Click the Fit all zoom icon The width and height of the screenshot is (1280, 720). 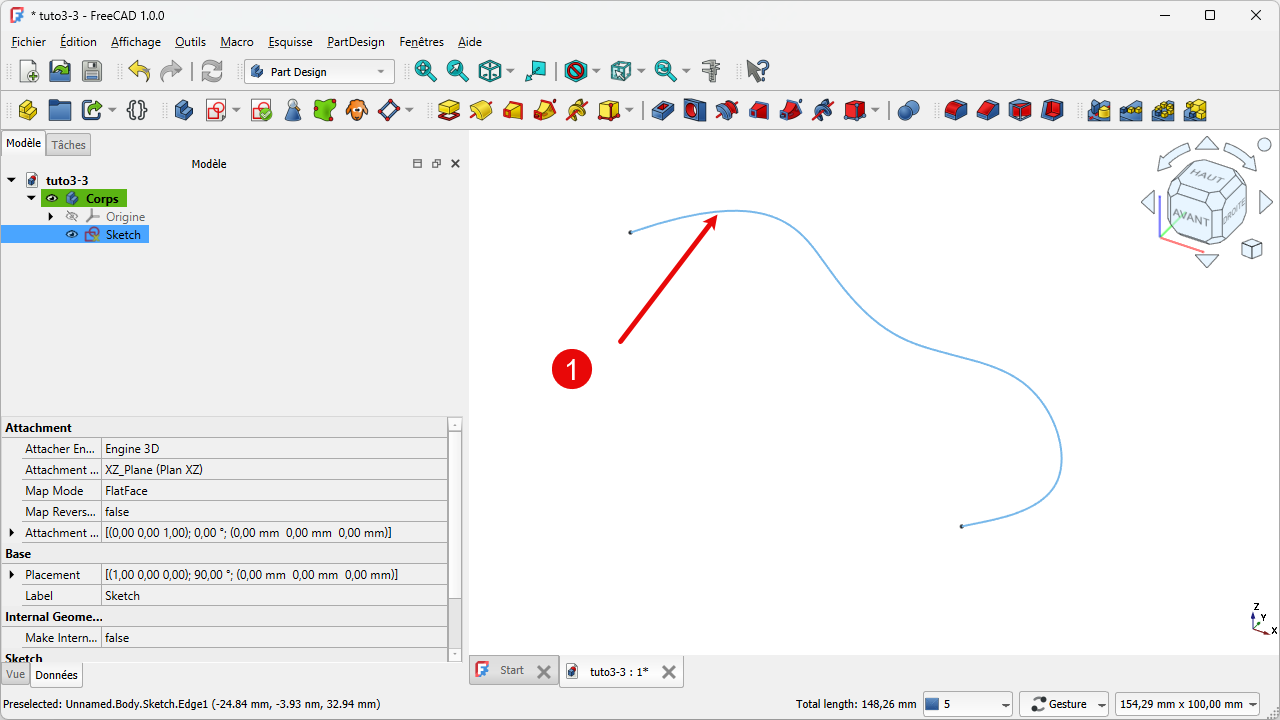tap(425, 71)
